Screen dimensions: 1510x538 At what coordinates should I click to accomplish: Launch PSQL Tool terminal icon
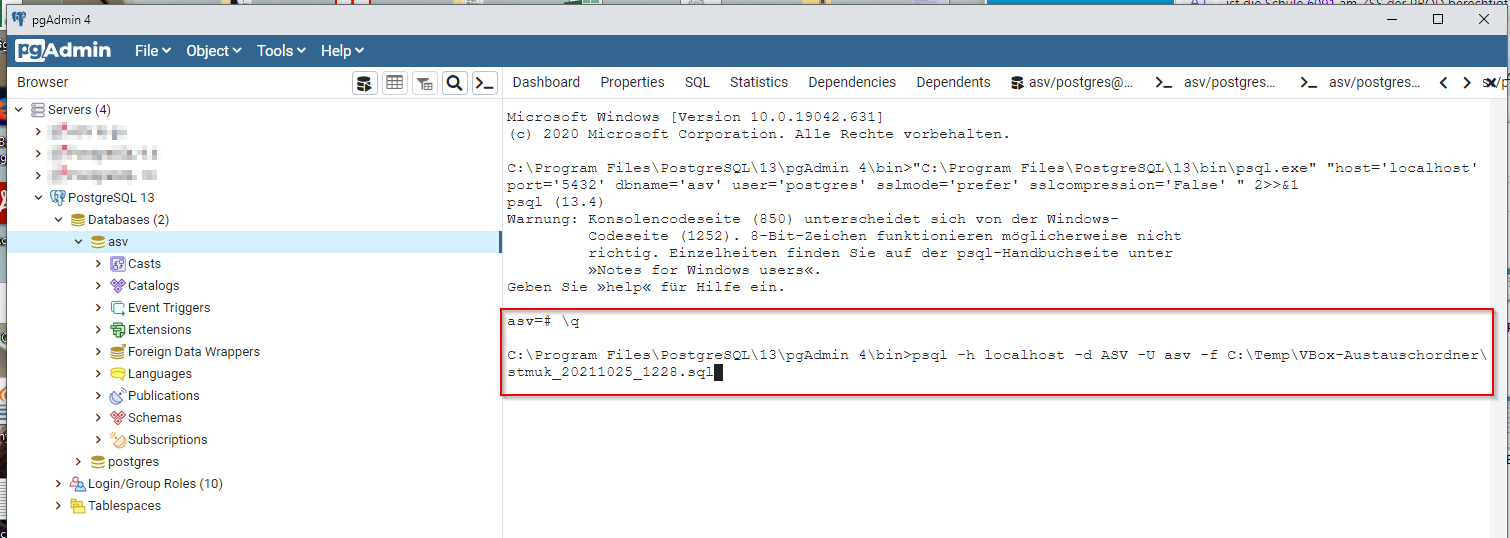point(485,83)
